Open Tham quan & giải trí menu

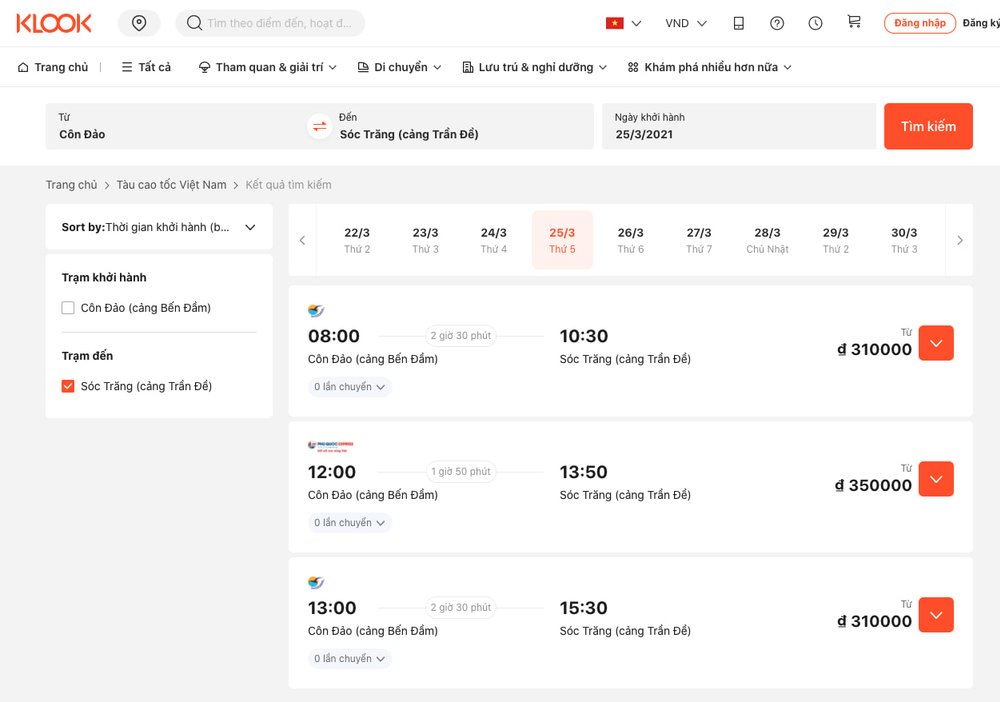point(267,67)
